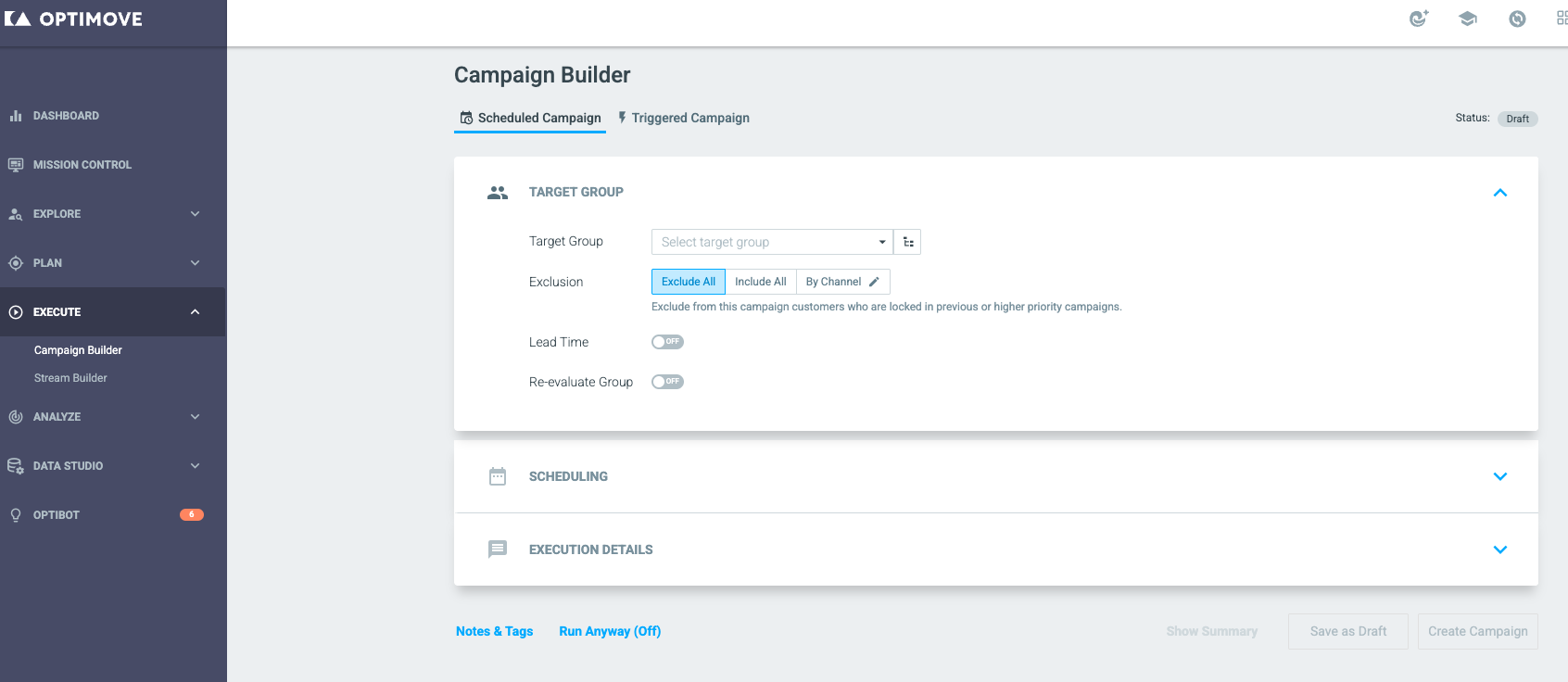This screenshot has height=682, width=1568.
Task: Click the Optibot lightbulb icon
Action: click(x=16, y=515)
